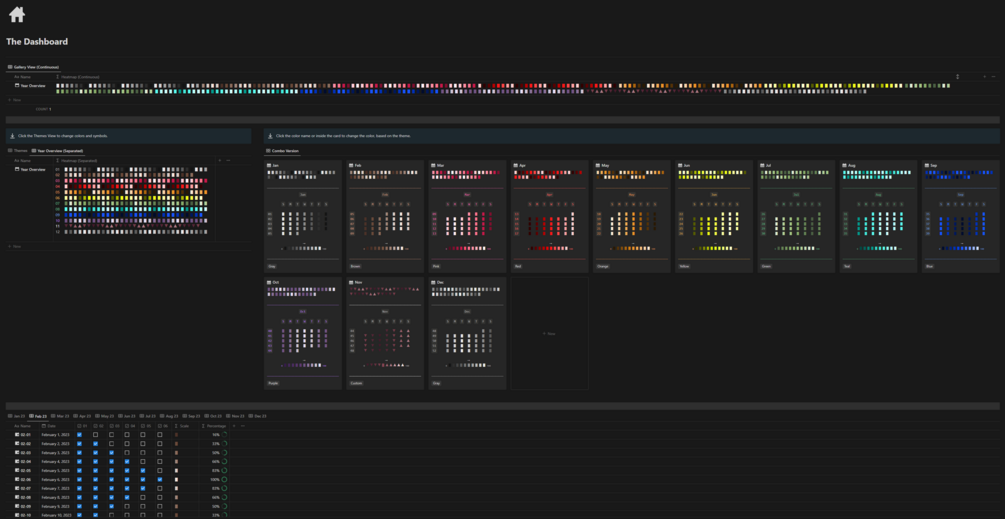Open the Gray color tag on Jan card
1005x519 pixels.
pyautogui.click(x=272, y=266)
